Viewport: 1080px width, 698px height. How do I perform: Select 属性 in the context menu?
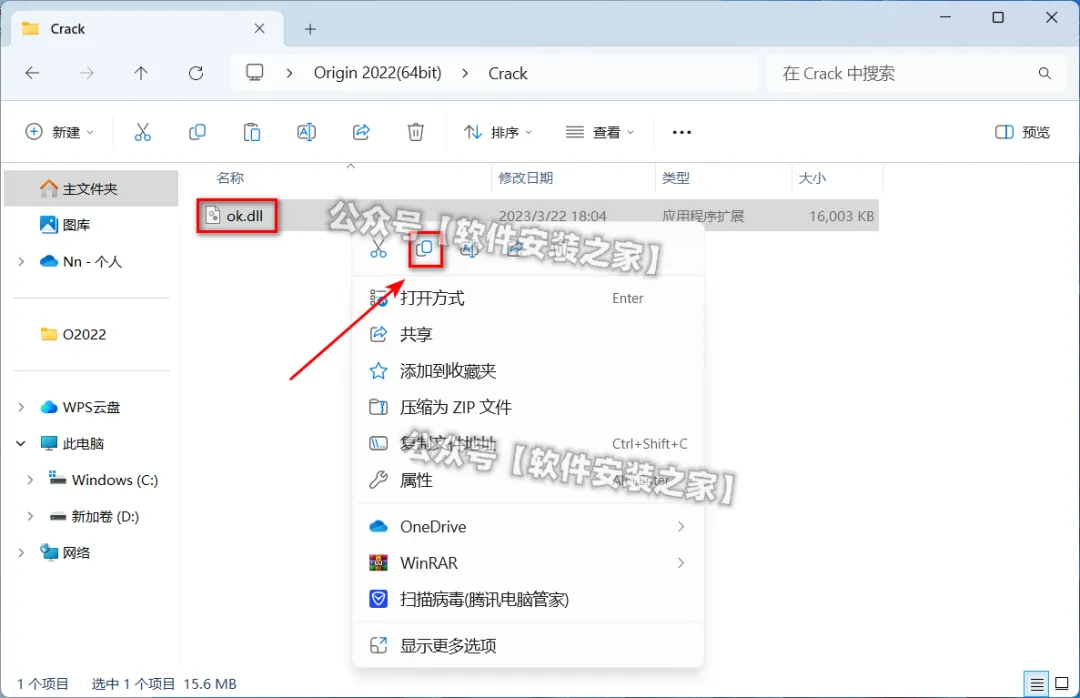tap(528, 480)
